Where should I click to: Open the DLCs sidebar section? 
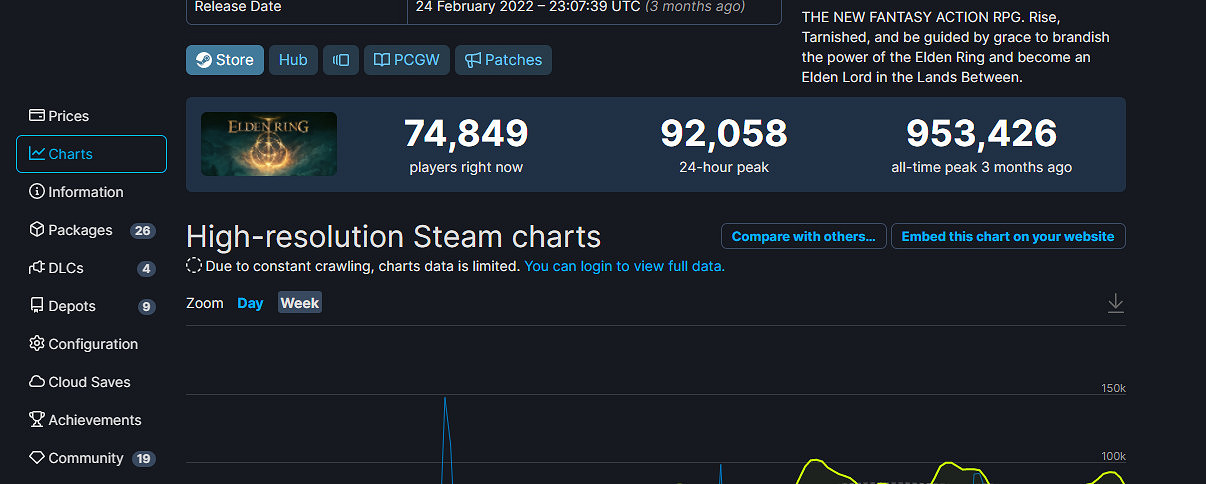tap(66, 268)
